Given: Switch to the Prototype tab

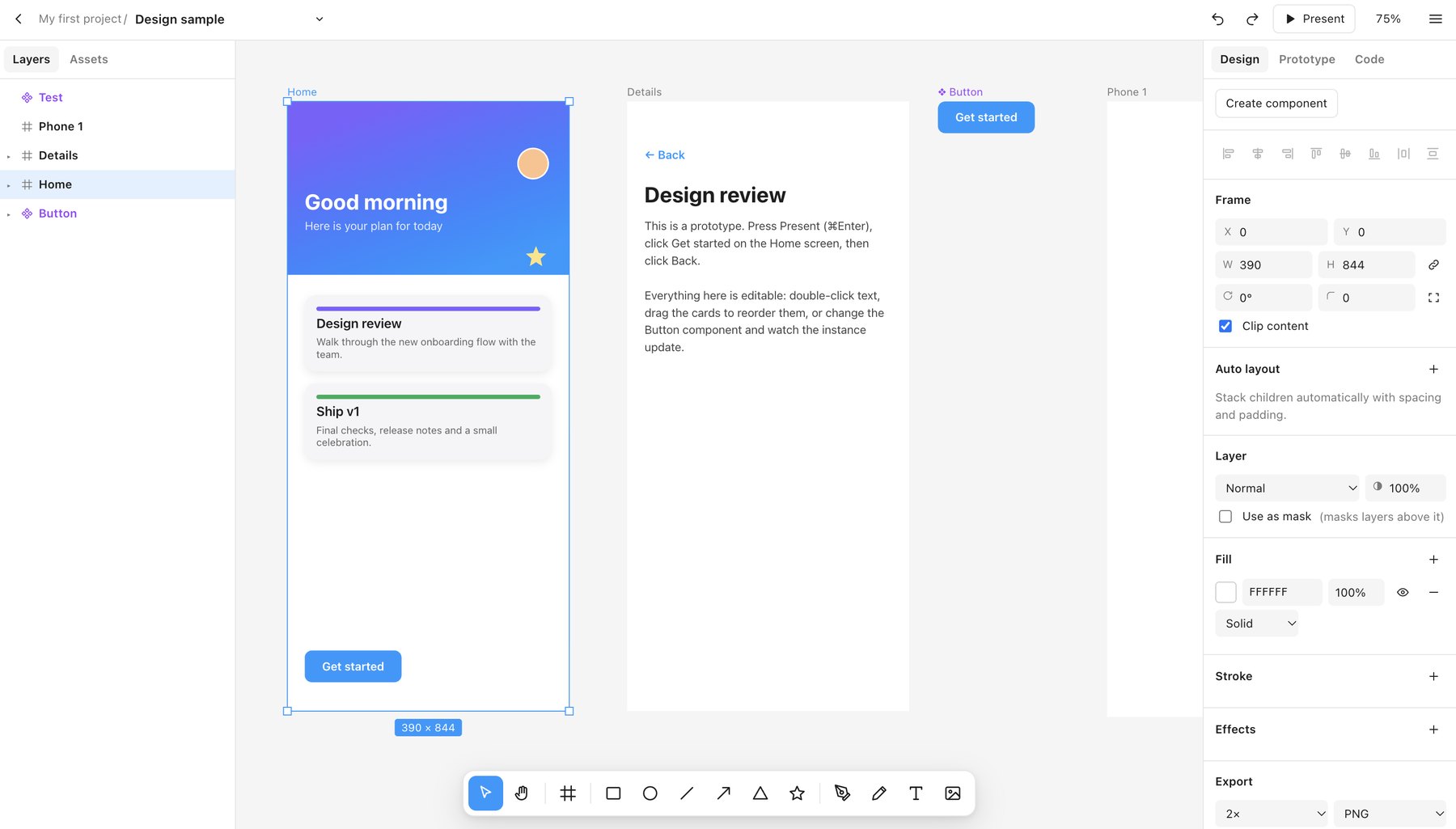Looking at the screenshot, I should click(x=1307, y=59).
